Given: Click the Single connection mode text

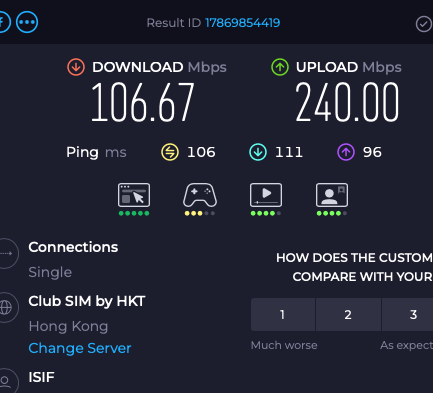Looking at the screenshot, I should click(50, 272).
